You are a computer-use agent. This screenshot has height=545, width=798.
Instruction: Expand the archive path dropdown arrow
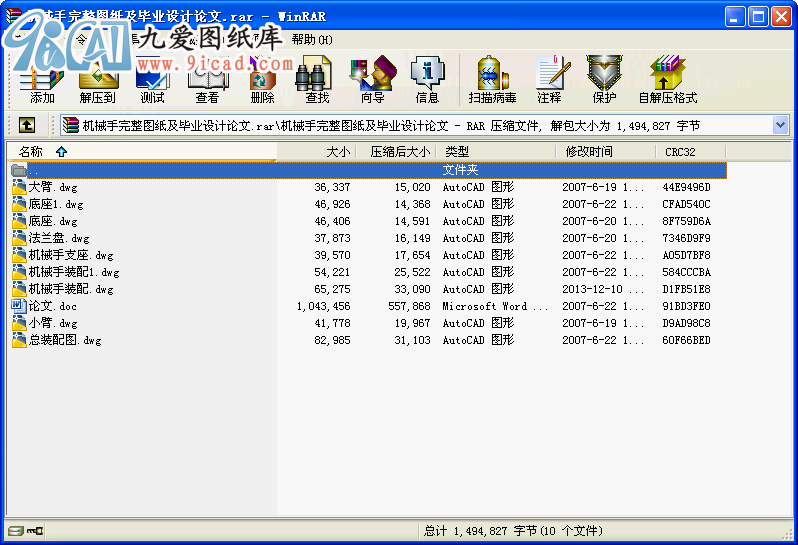tap(781, 125)
